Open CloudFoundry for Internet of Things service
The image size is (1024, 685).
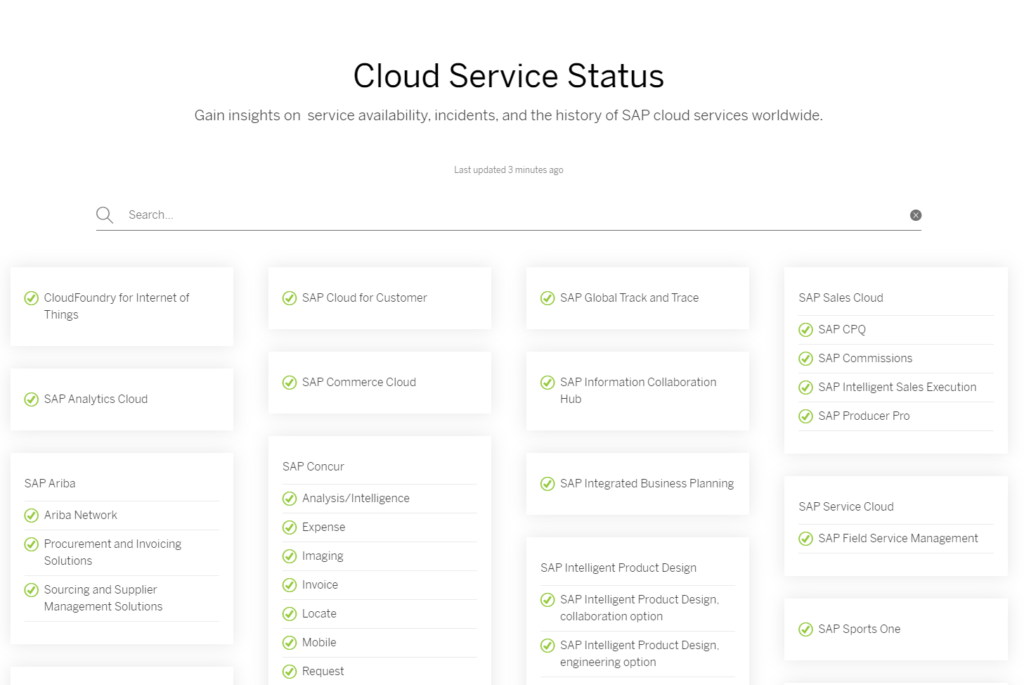tap(116, 306)
